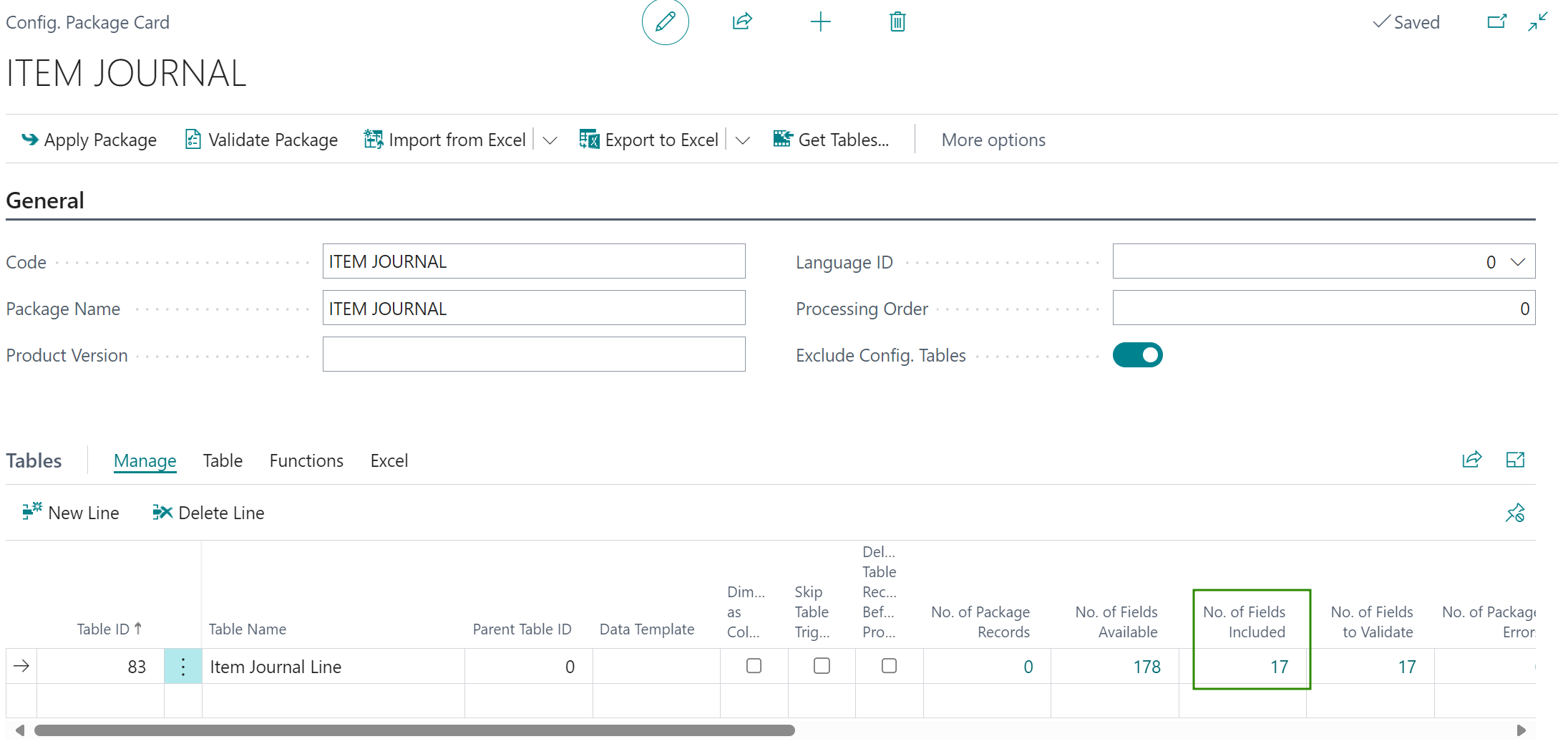Image resolution: width=1568 pixels, height=744 pixels.
Task: Select the Table tab in Tables
Action: click(x=223, y=460)
